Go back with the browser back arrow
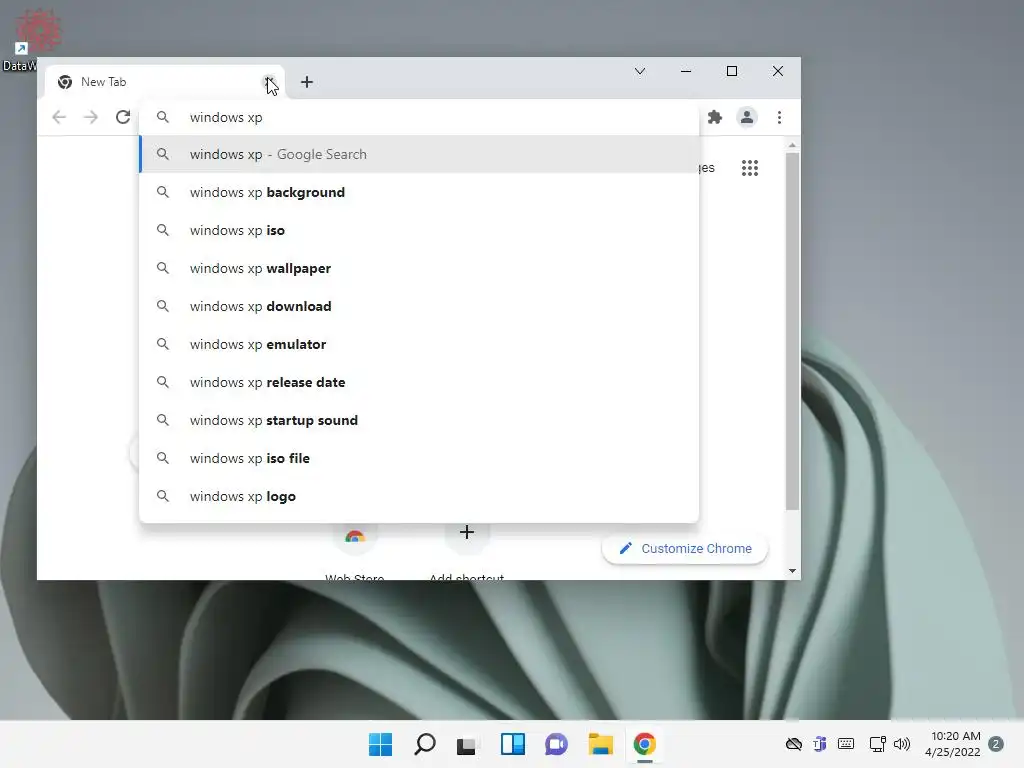The height and width of the screenshot is (768, 1024). pos(59,118)
